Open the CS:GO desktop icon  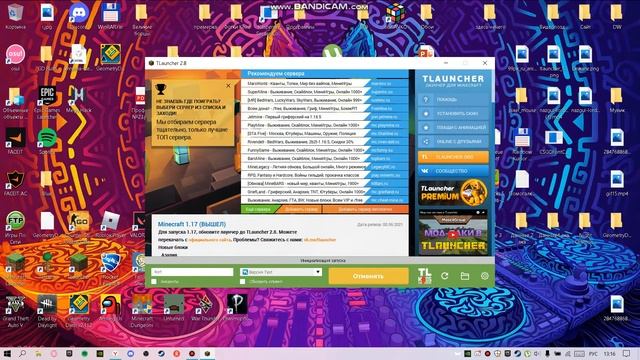coord(79,224)
